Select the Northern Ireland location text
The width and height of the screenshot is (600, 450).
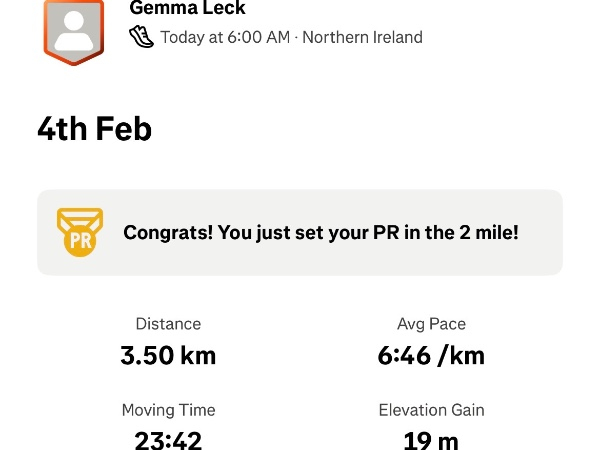(x=362, y=38)
